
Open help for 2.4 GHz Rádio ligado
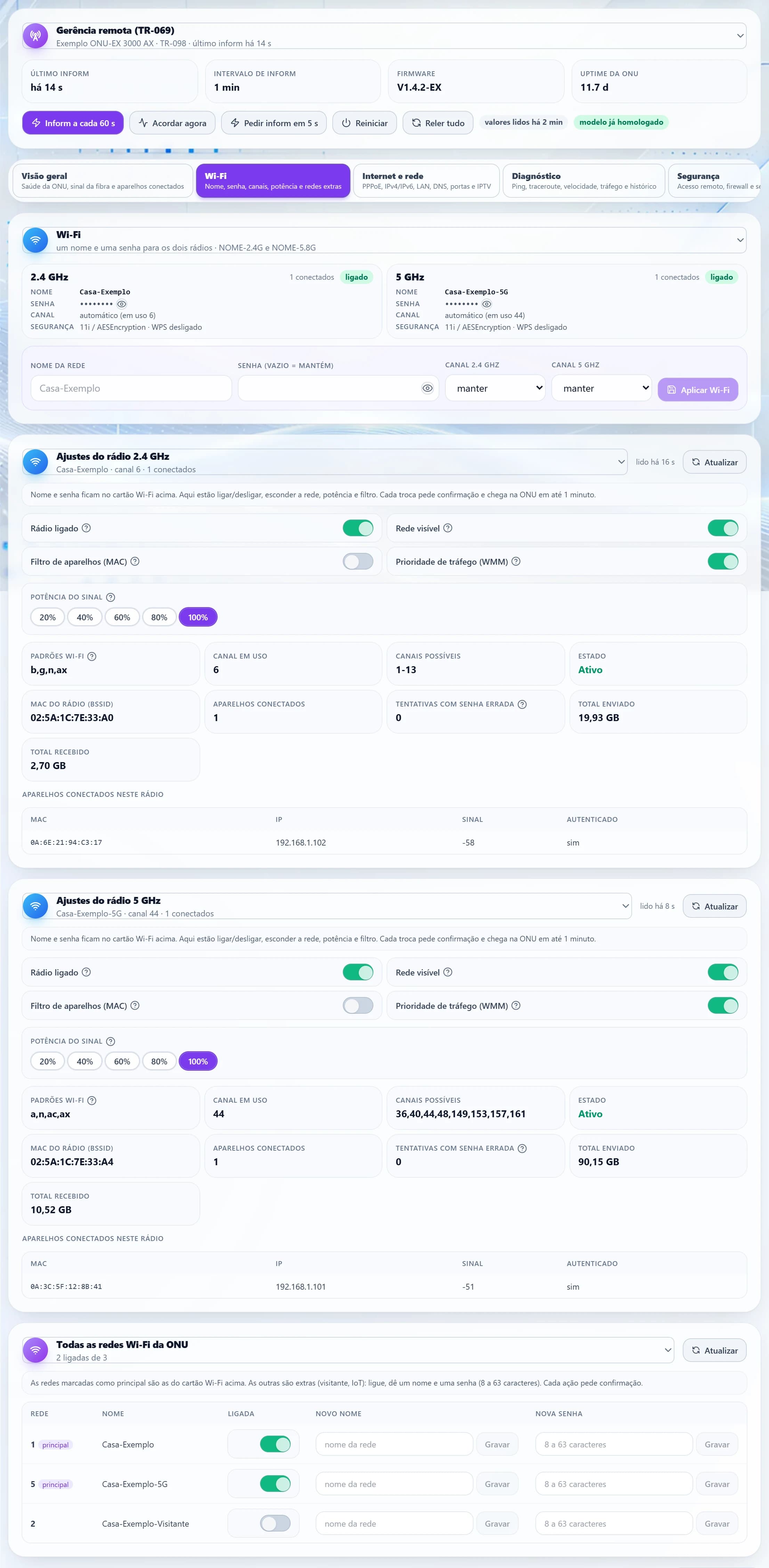87,528
